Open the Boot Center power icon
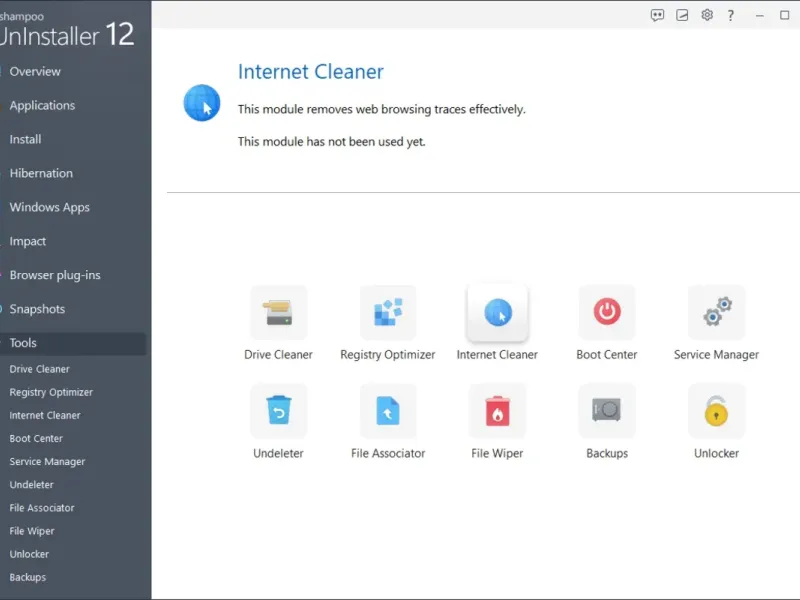Viewport: 800px width, 600px height. click(x=607, y=312)
